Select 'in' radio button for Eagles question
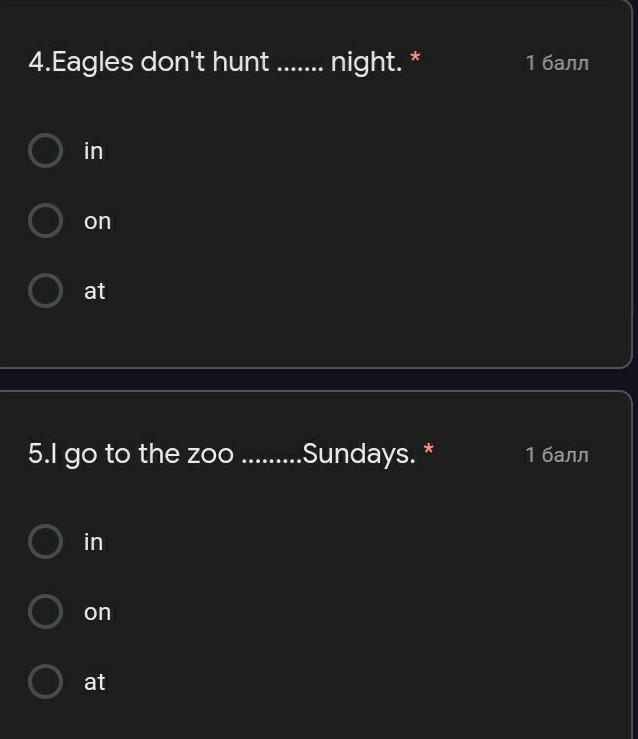 [x=45, y=151]
